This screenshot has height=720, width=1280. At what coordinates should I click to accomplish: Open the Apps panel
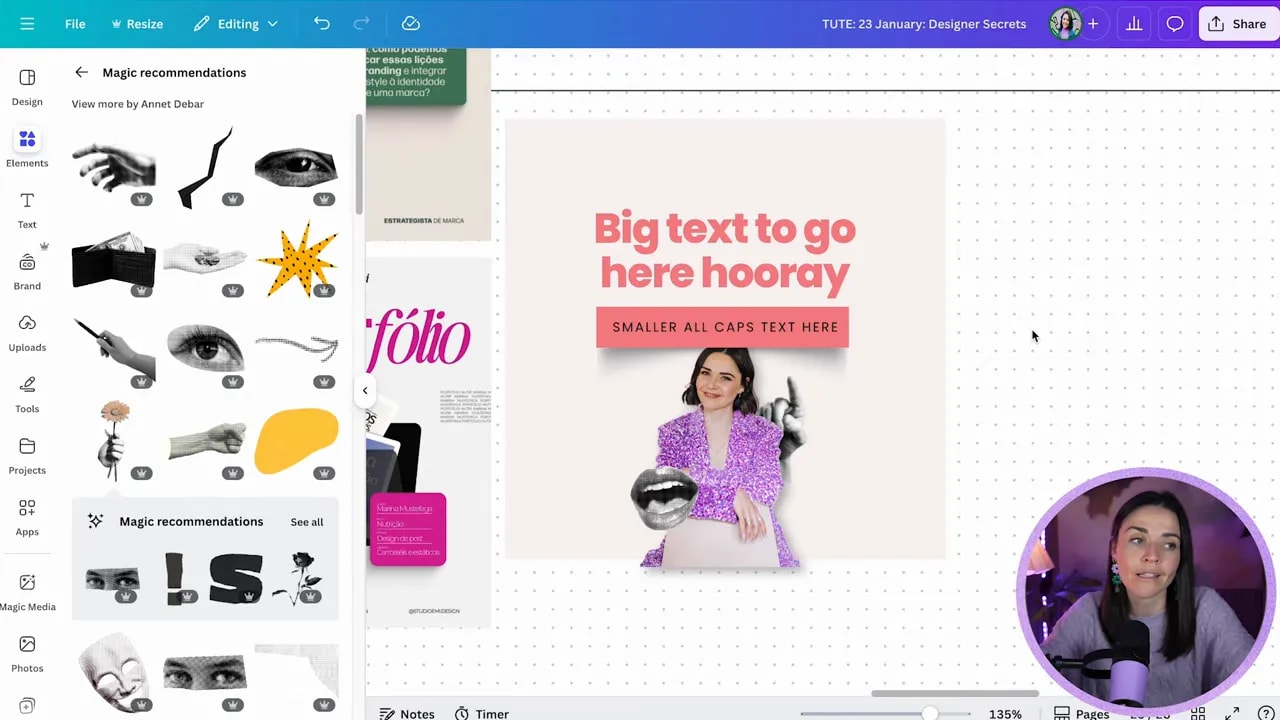tap(27, 517)
